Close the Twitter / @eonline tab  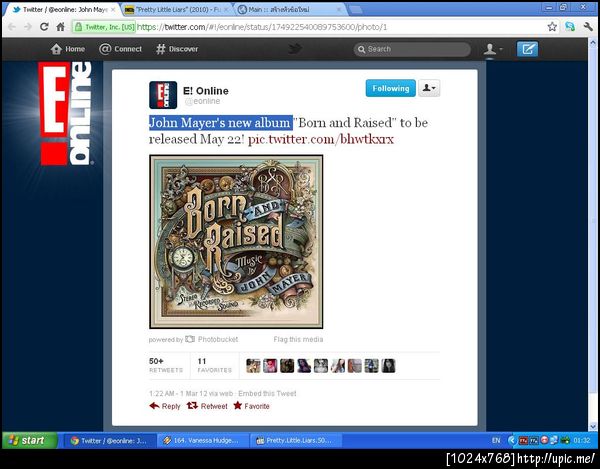click(113, 10)
